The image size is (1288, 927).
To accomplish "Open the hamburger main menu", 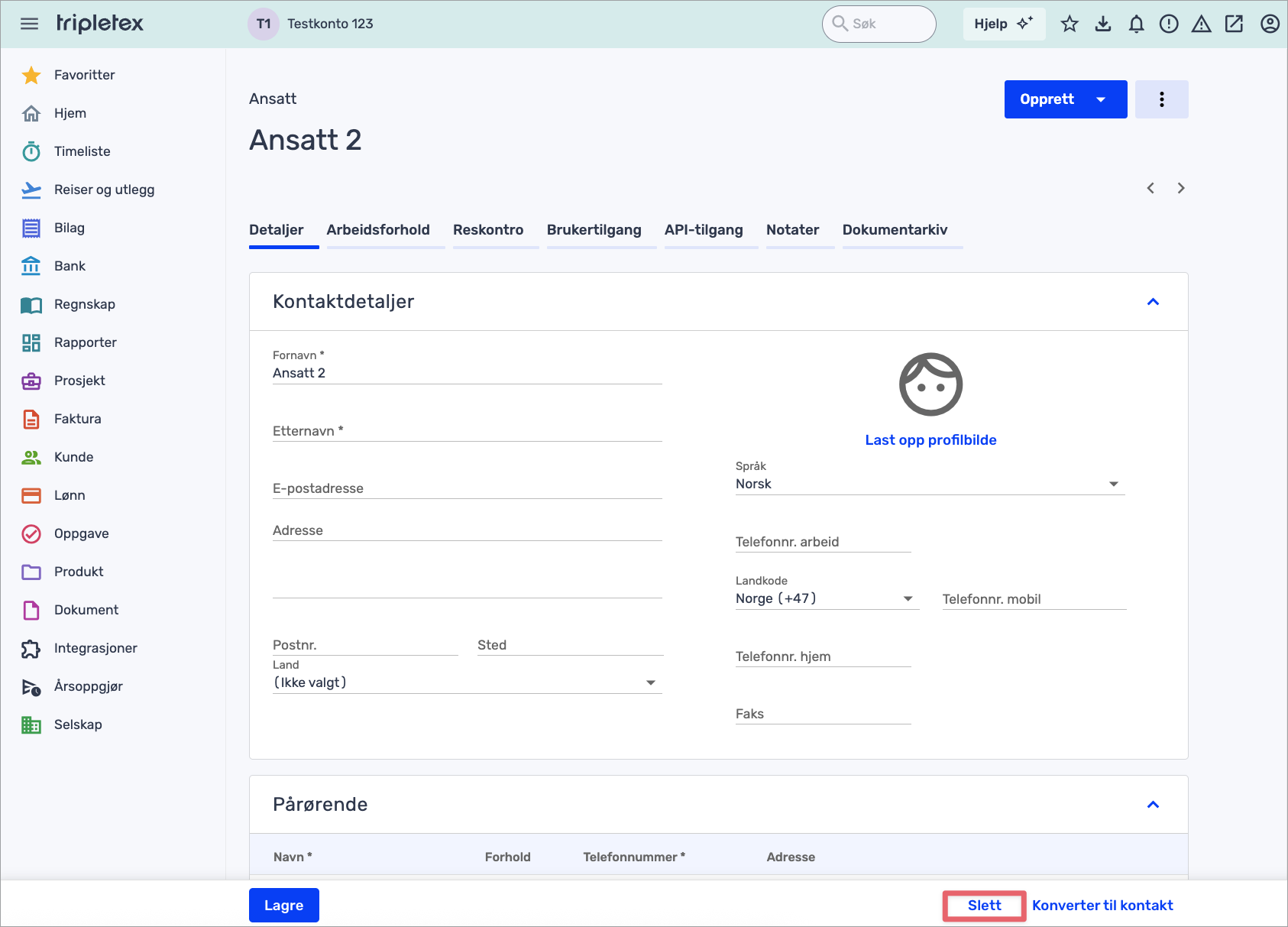I will 29,24.
